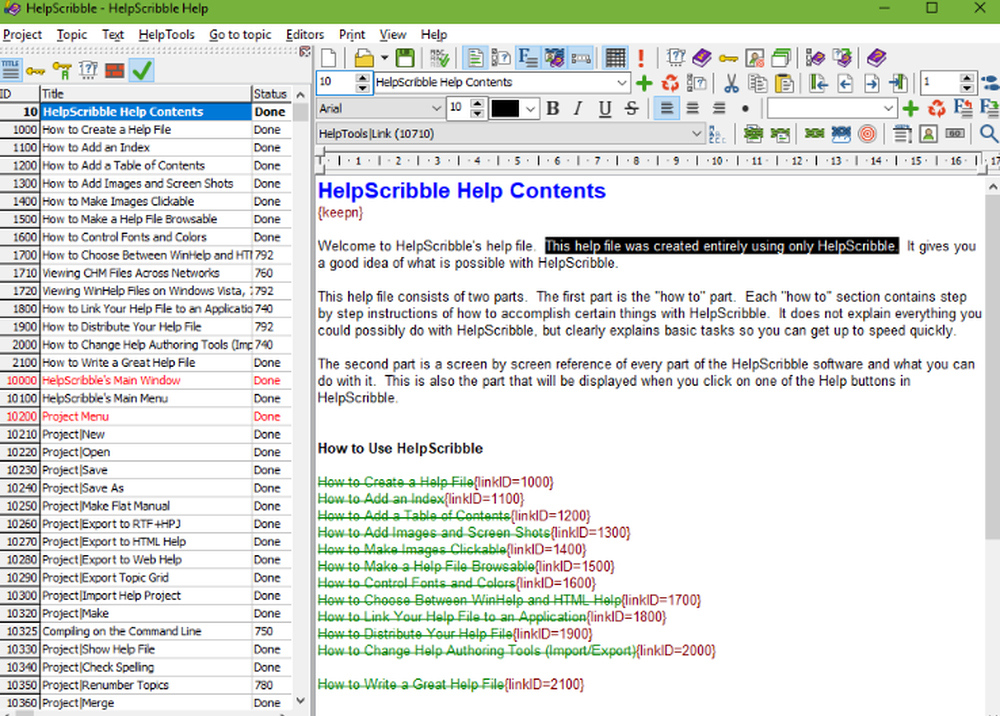1000x716 pixels.
Task: Click the insert picture portrait icon in bottom toolbar
Action: coord(929,134)
